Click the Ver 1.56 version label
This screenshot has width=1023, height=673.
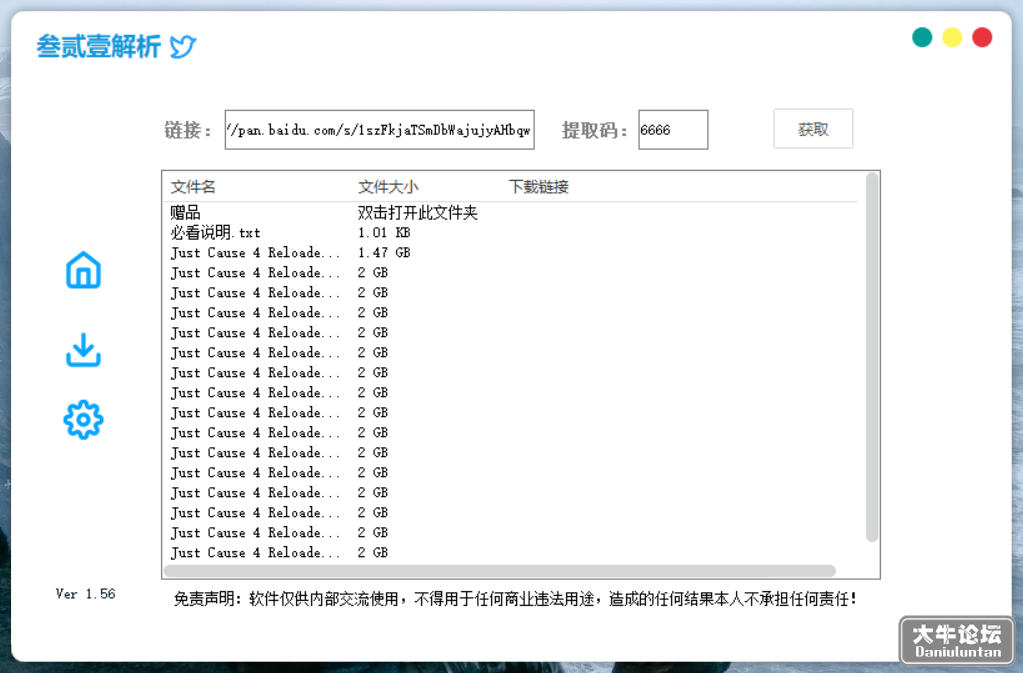click(85, 594)
